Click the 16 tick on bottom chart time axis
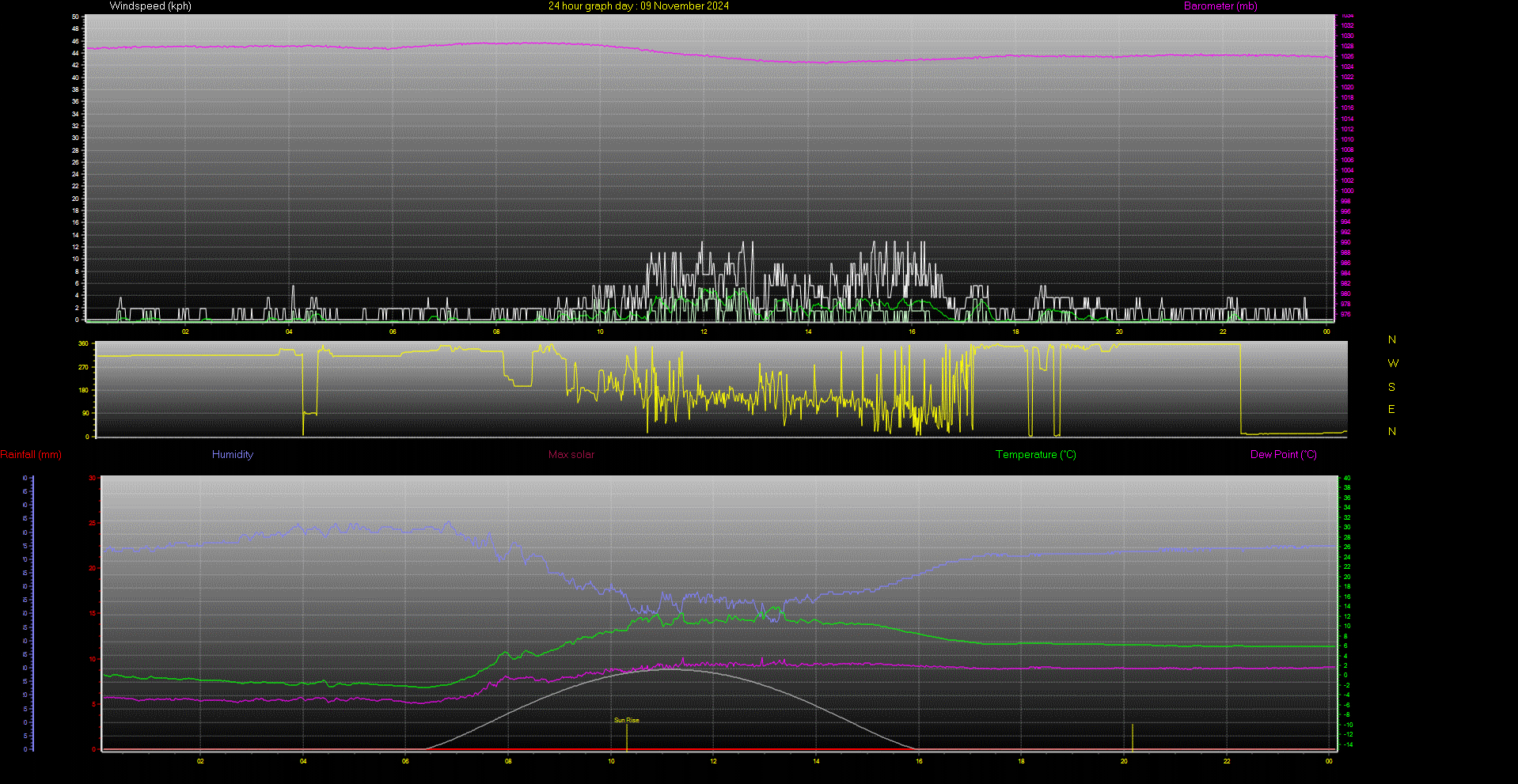The width and height of the screenshot is (1518, 784). 919,762
